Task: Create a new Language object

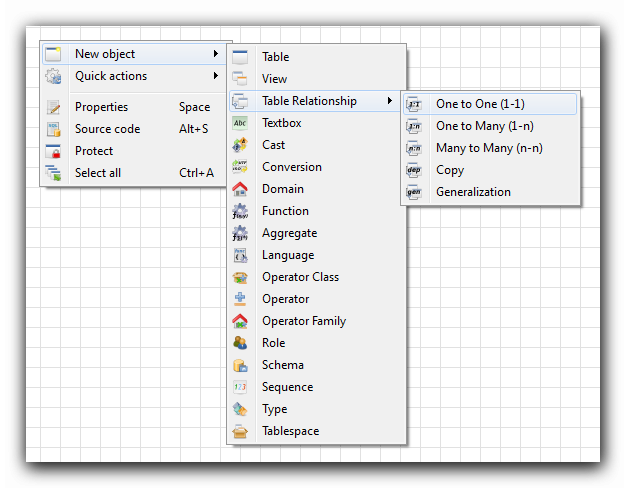Action: point(316,255)
